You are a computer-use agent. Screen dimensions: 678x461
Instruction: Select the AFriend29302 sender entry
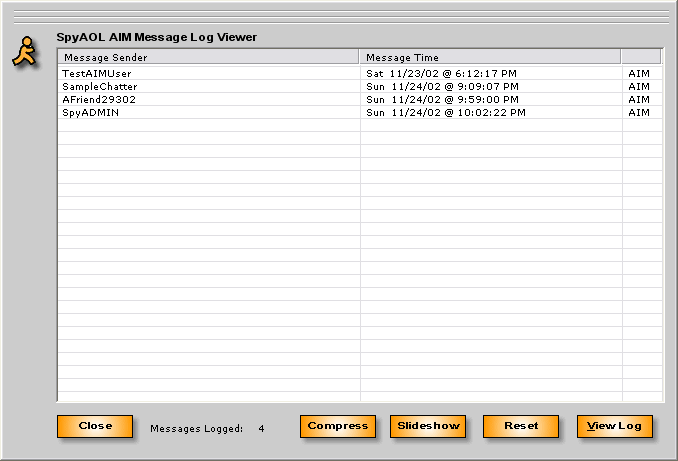click(99, 99)
